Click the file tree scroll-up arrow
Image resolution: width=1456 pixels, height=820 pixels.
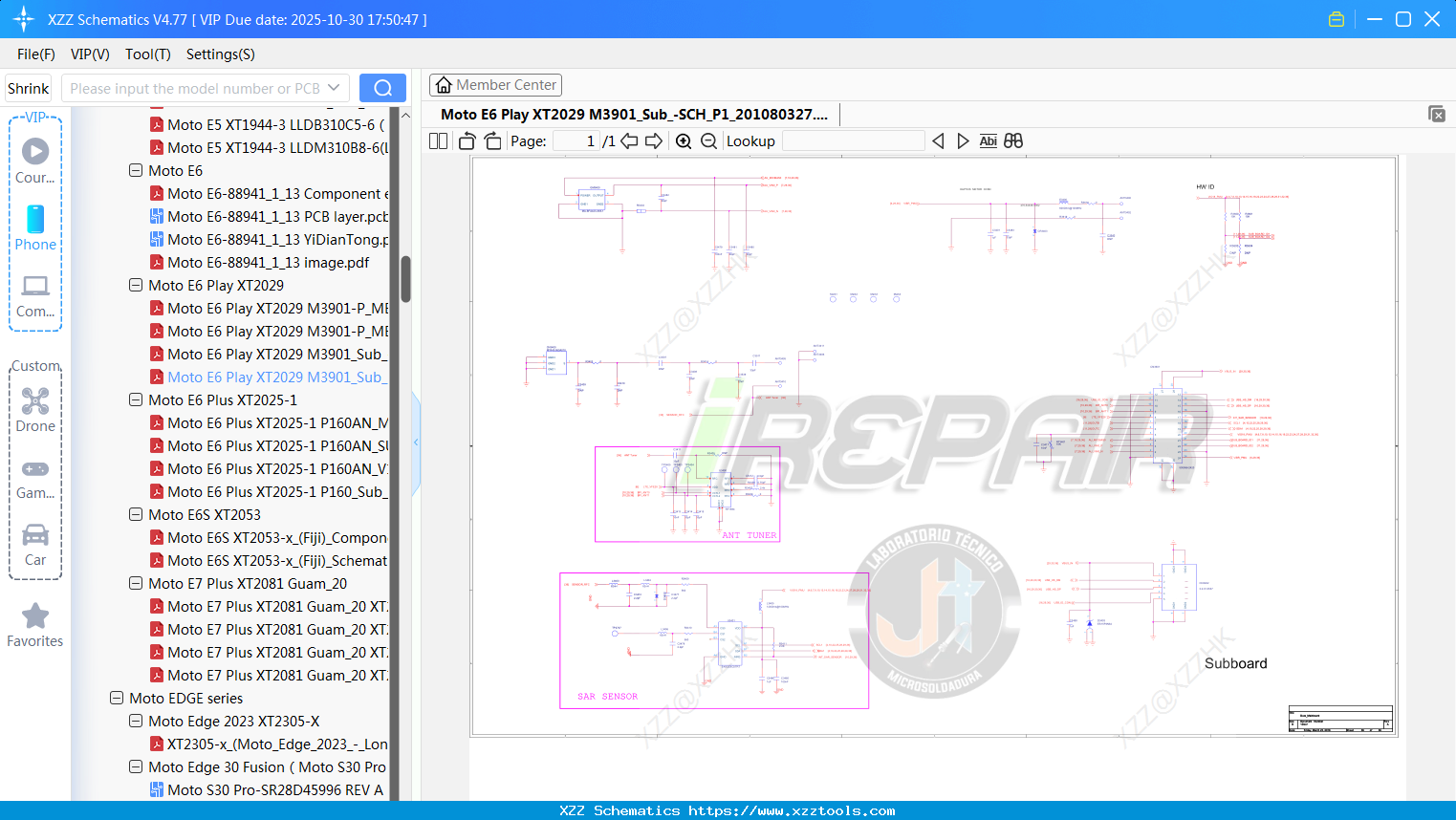point(405,116)
